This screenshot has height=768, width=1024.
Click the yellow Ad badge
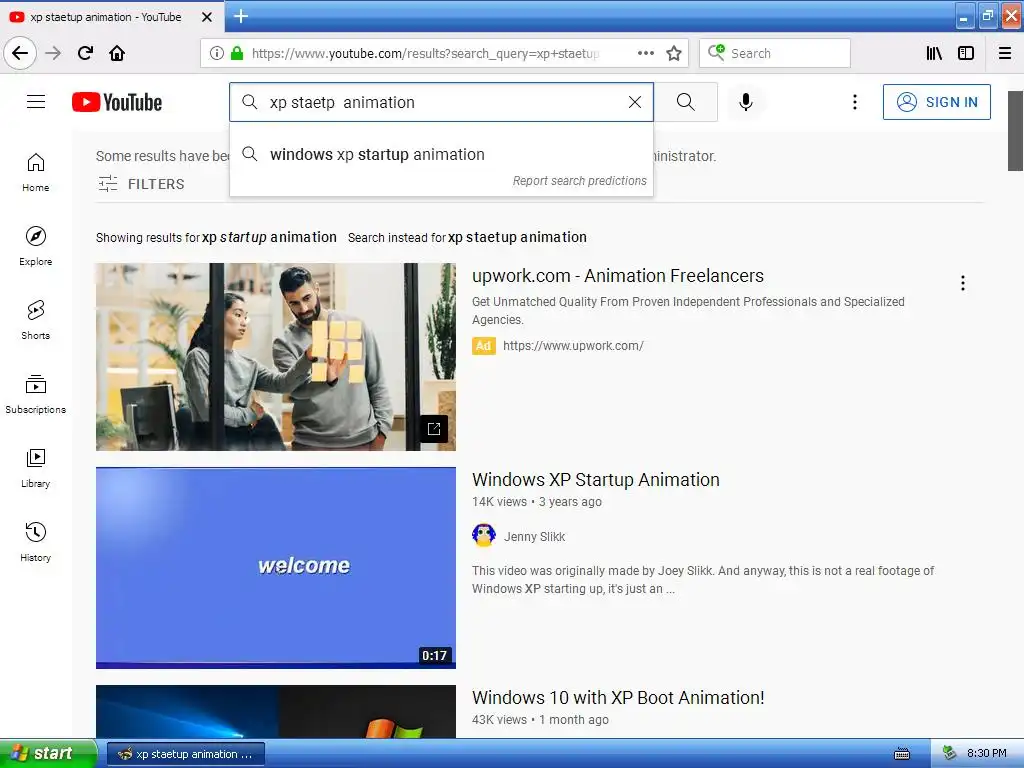pyautogui.click(x=483, y=345)
